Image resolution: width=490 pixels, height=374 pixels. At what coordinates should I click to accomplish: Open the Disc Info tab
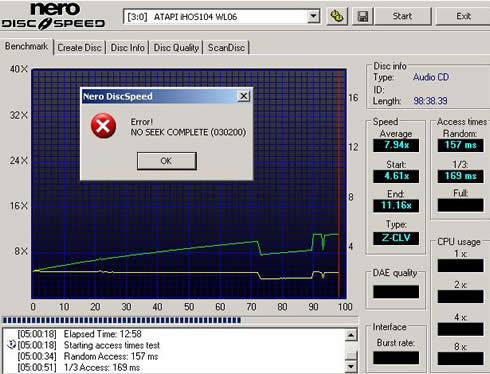pos(127,48)
